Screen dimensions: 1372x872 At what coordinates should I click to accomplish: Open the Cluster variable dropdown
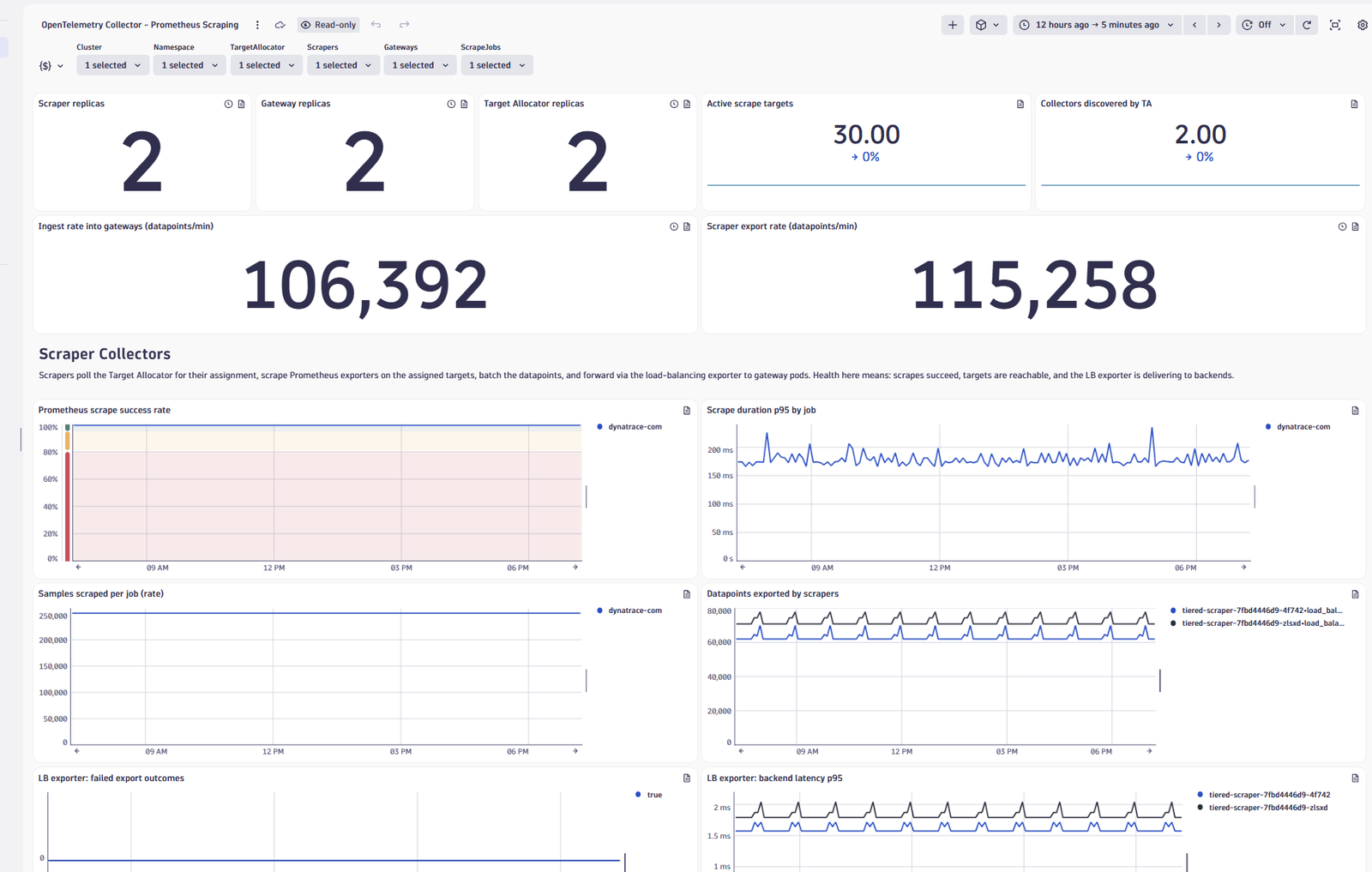tap(113, 65)
